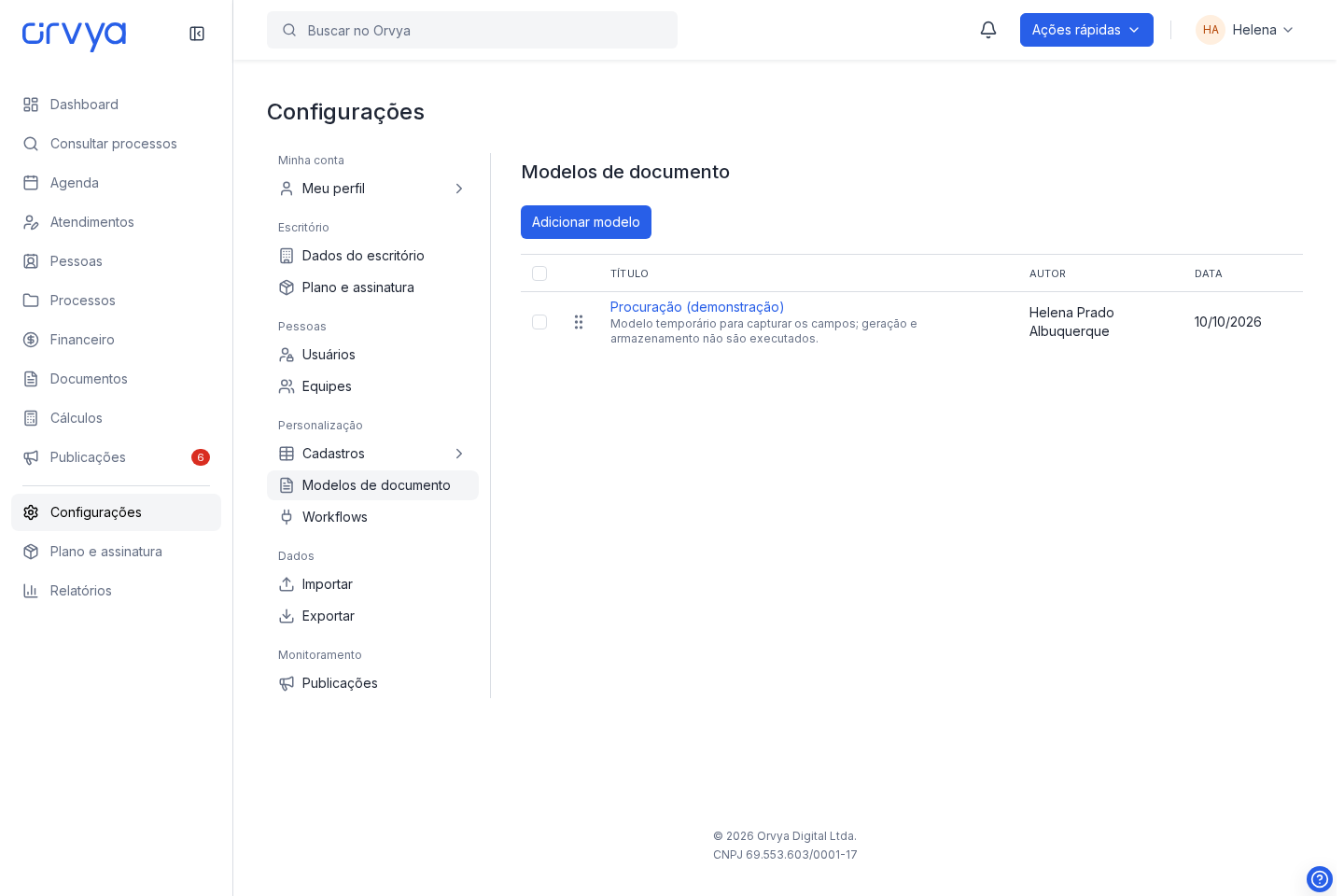
Task: Open the Procuração (demonstração) link
Action: tap(697, 307)
